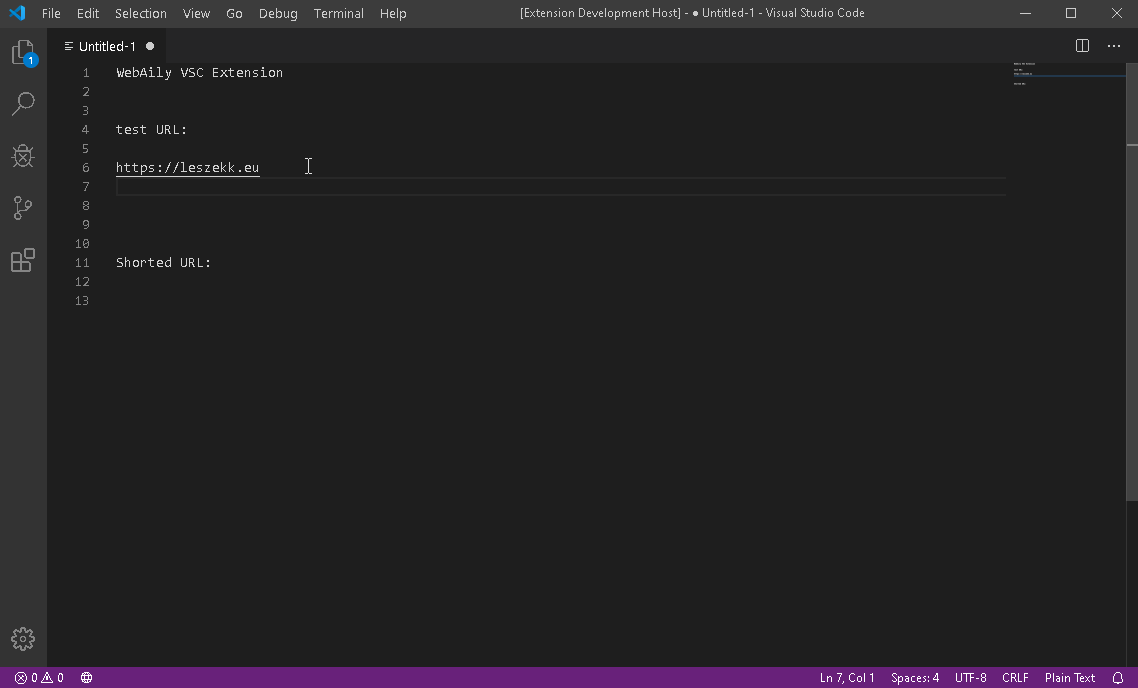This screenshot has width=1138, height=688.
Task: Click the unsaved dot on Untitled-1 tab
Action: 150,46
